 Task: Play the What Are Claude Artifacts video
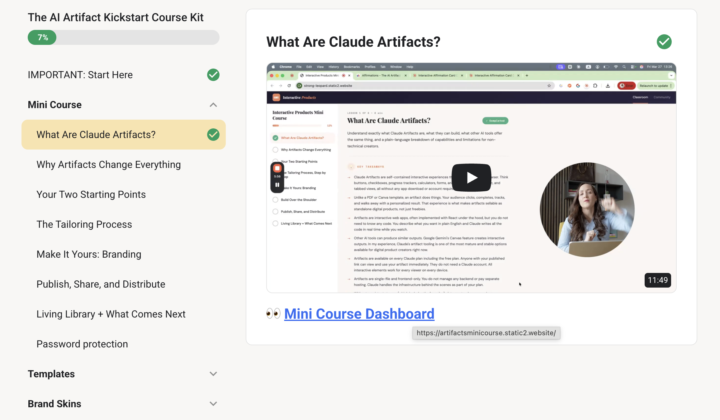click(471, 178)
